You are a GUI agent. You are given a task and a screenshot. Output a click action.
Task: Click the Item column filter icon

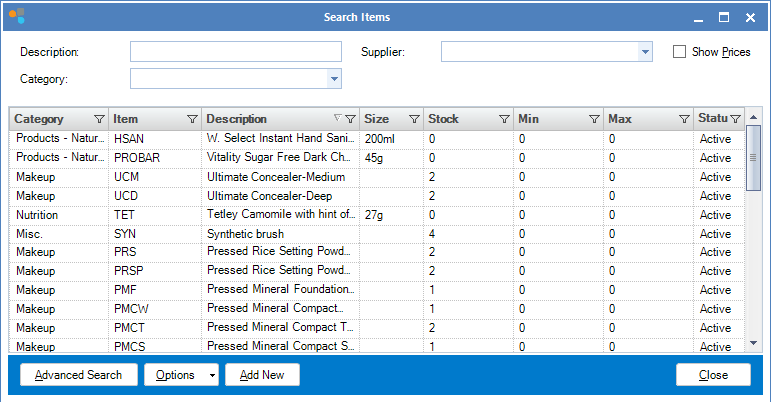tap(192, 119)
